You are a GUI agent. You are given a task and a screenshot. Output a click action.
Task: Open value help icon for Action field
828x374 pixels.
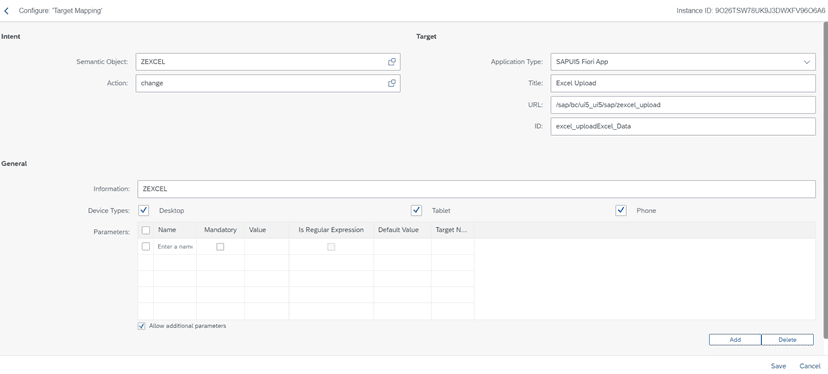pos(392,83)
